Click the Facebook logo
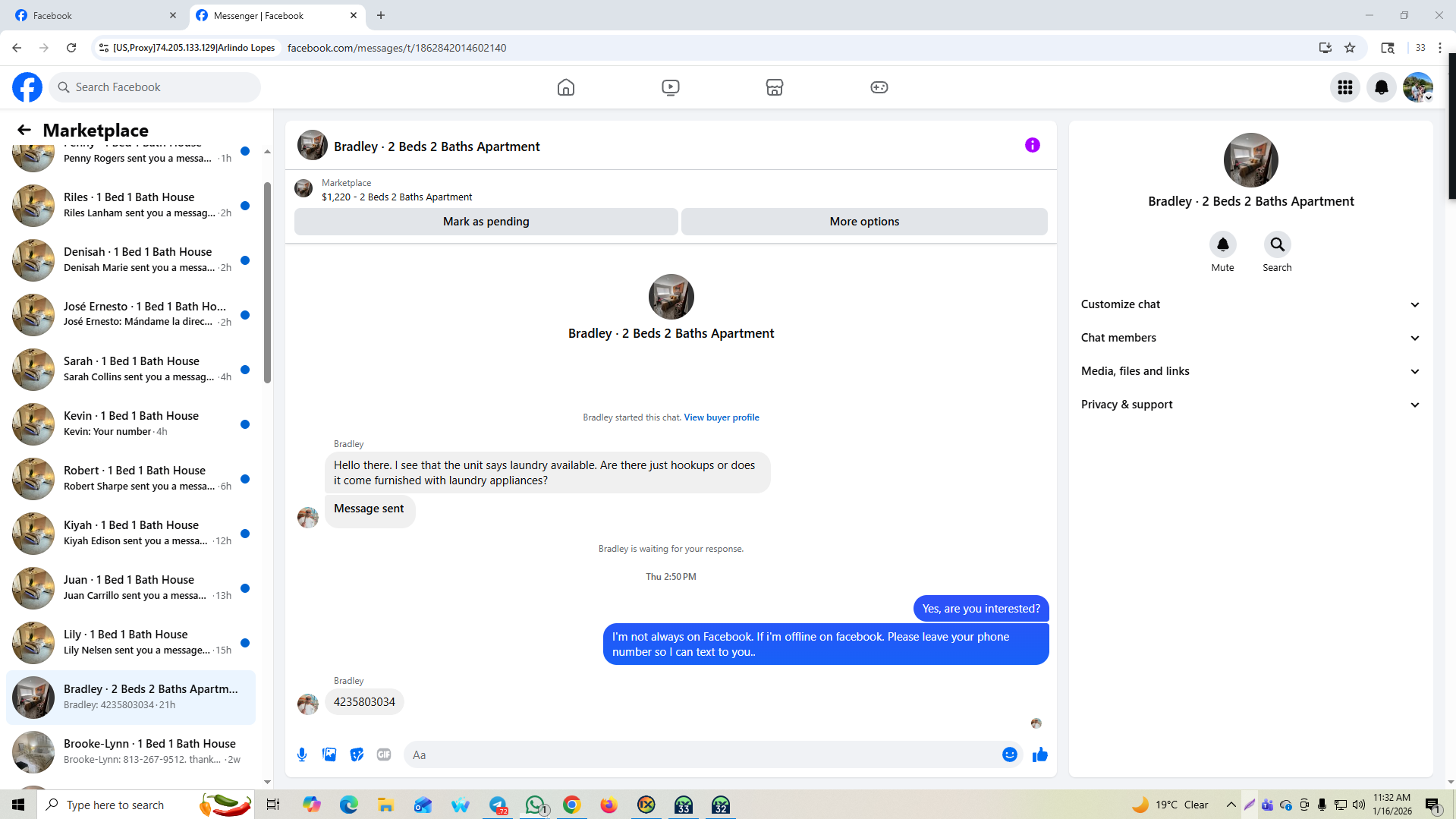 (x=27, y=87)
